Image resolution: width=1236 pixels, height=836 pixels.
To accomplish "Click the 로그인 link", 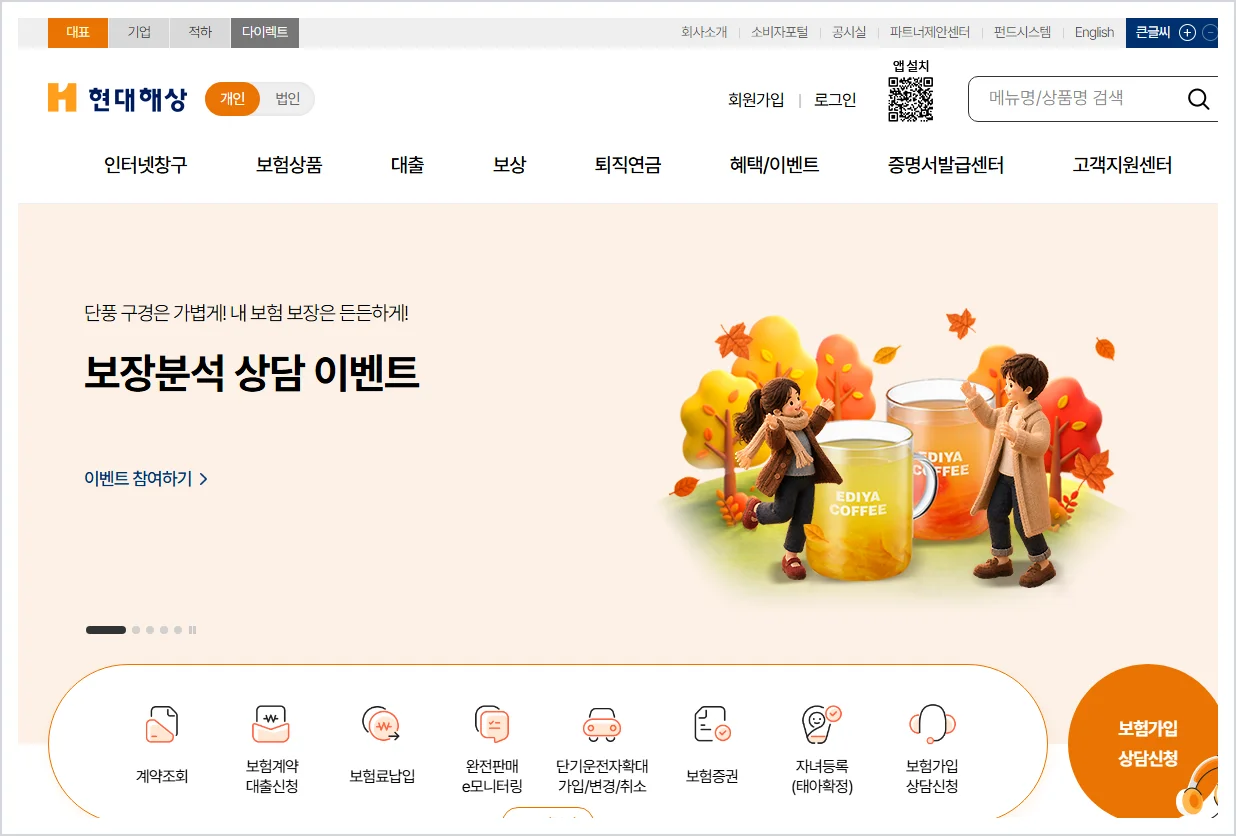I will (x=835, y=100).
